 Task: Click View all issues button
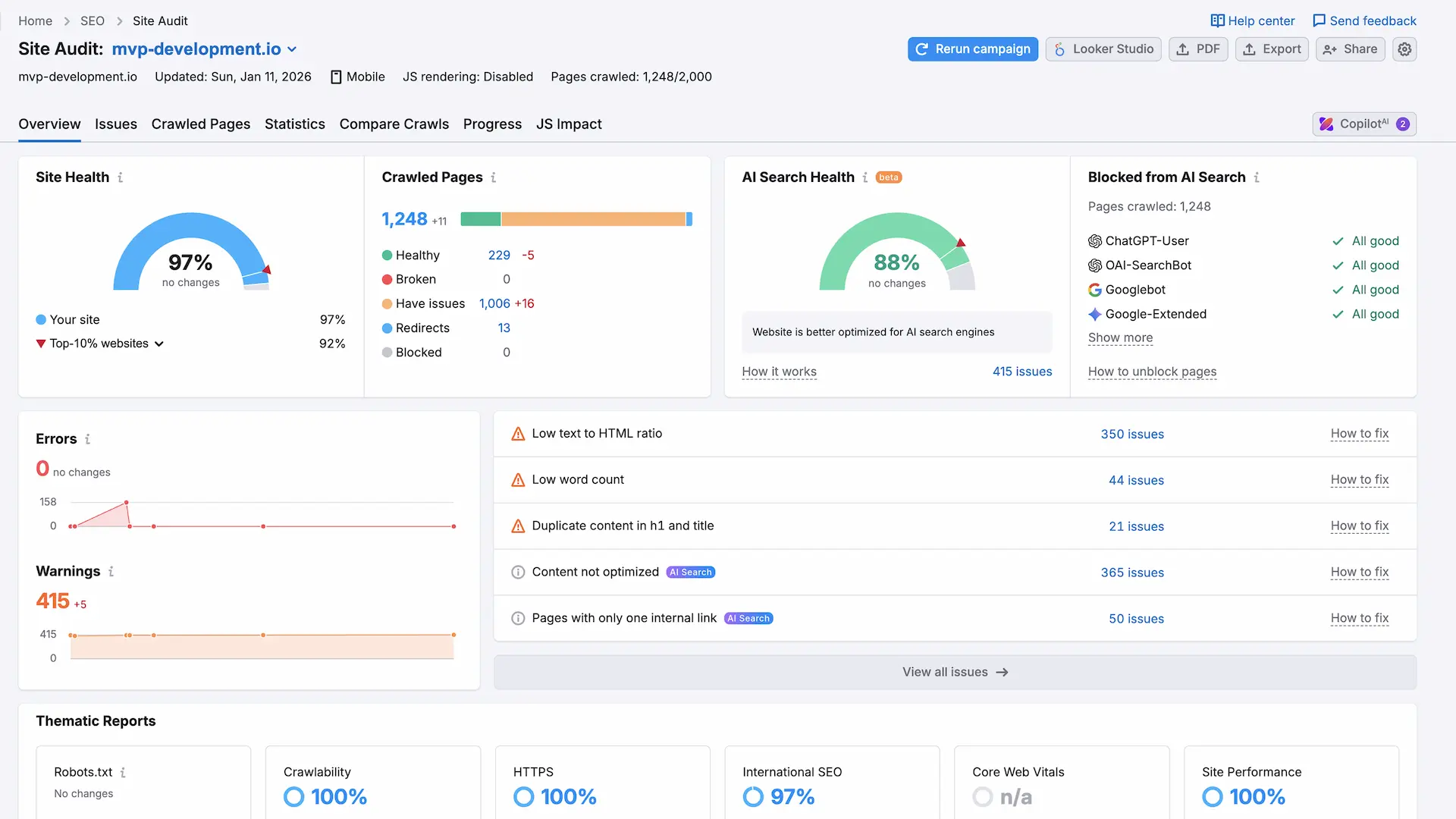coord(954,672)
